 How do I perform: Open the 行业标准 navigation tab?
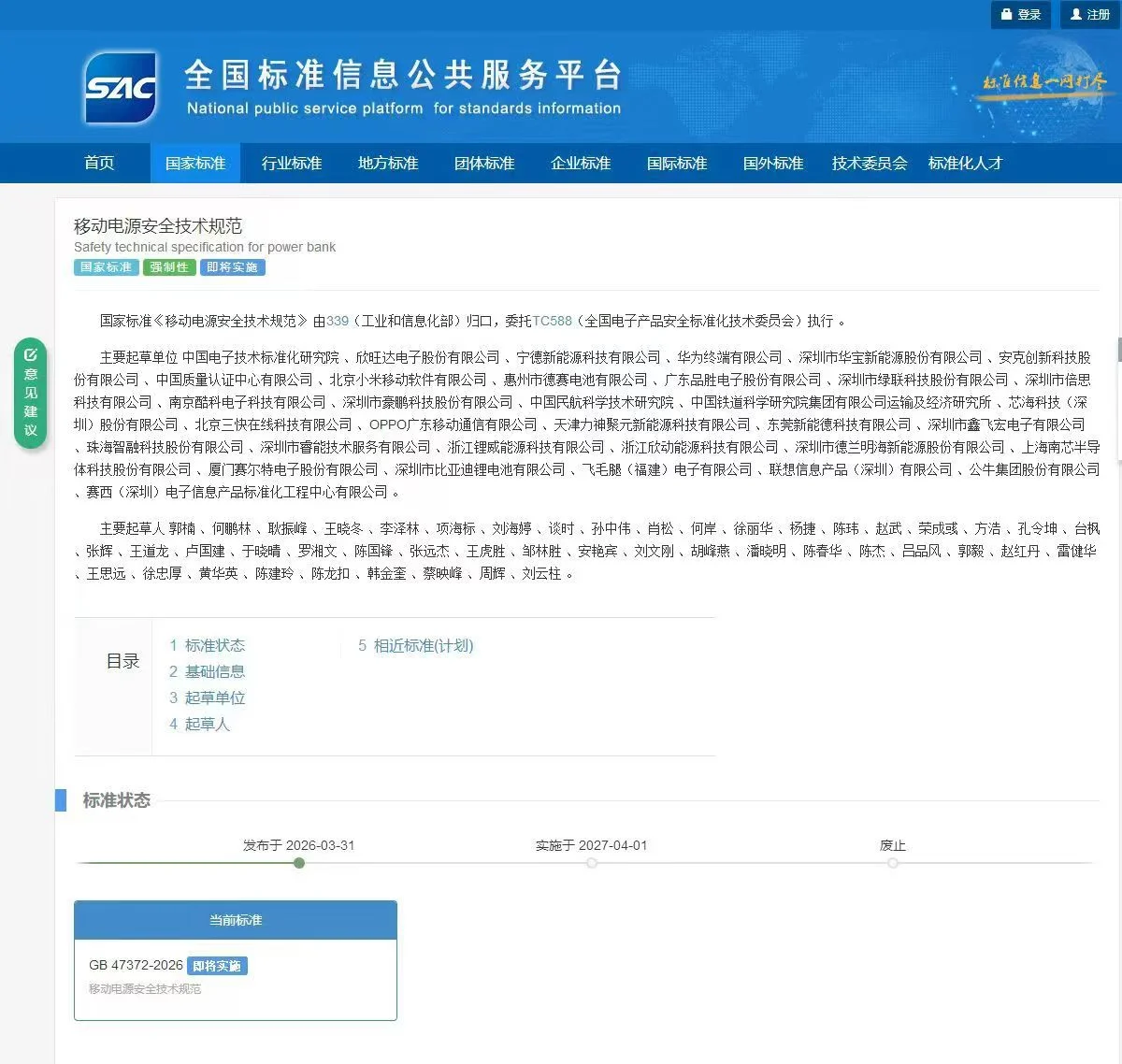pyautogui.click(x=292, y=164)
